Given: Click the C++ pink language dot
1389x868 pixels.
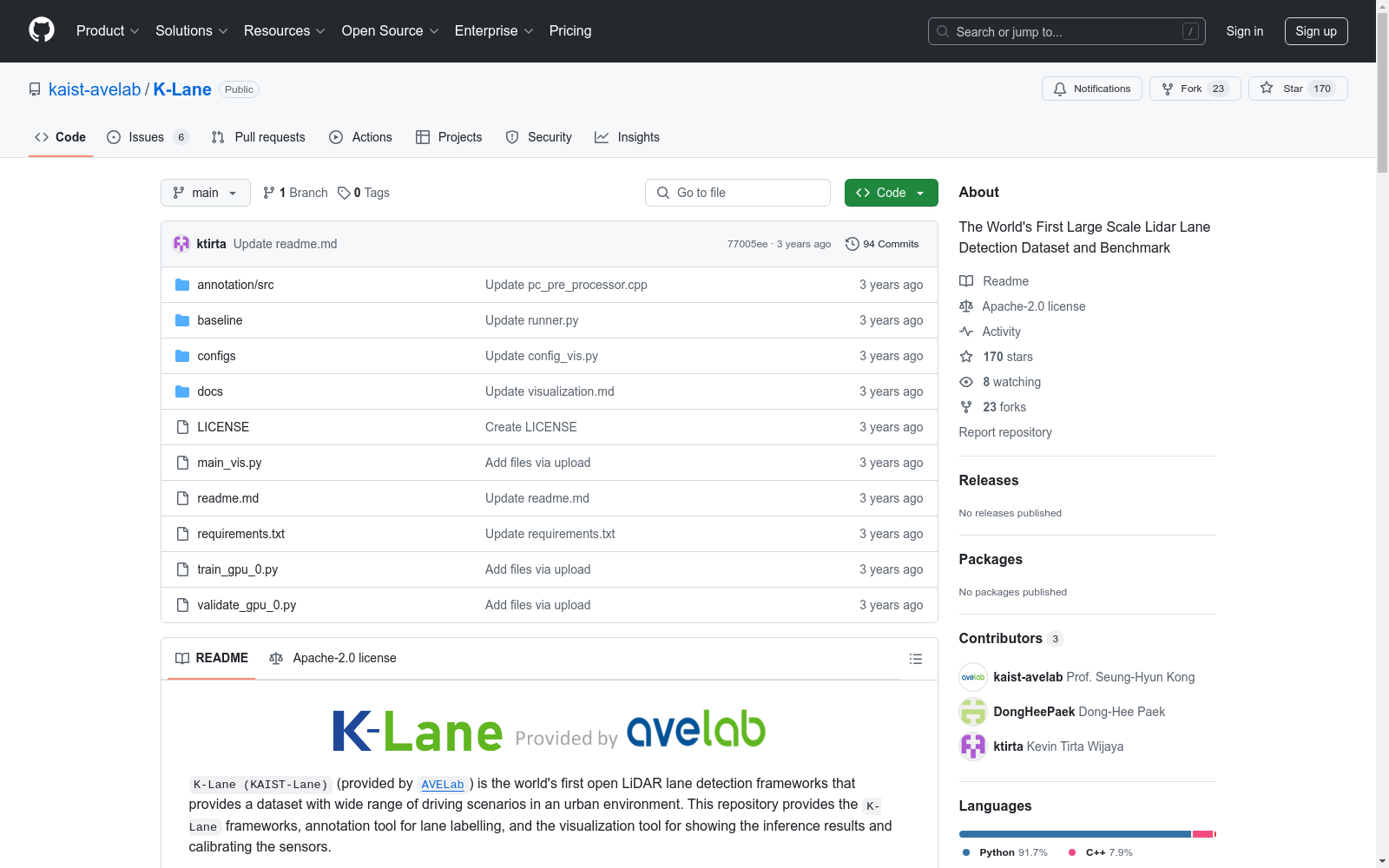Looking at the screenshot, I should point(1072,852).
